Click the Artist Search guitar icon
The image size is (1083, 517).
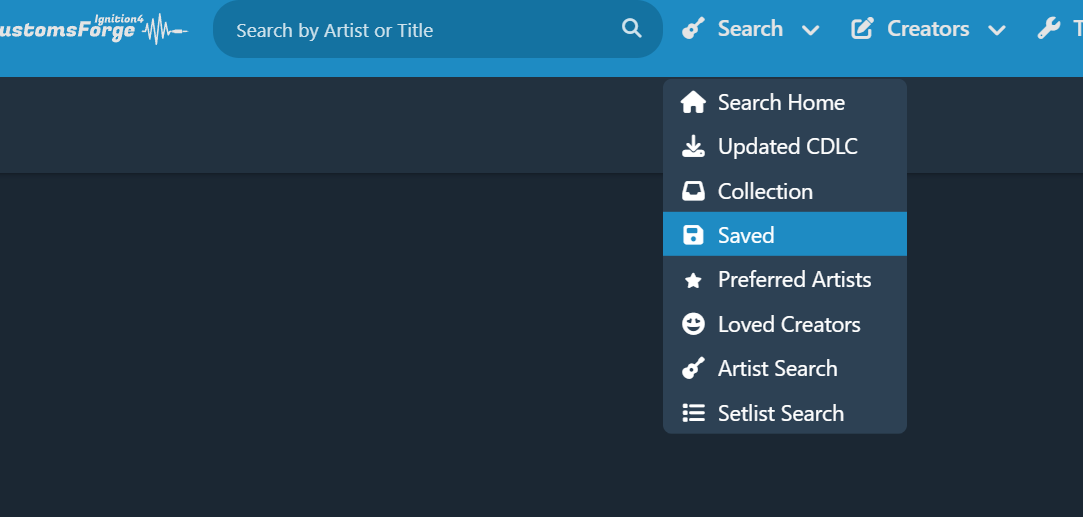[x=693, y=368]
